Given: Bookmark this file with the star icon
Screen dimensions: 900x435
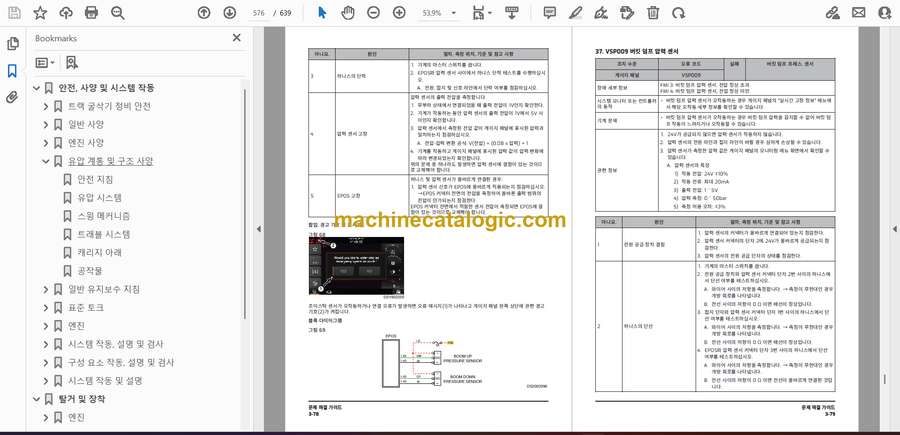Looking at the screenshot, I should tap(40, 13).
